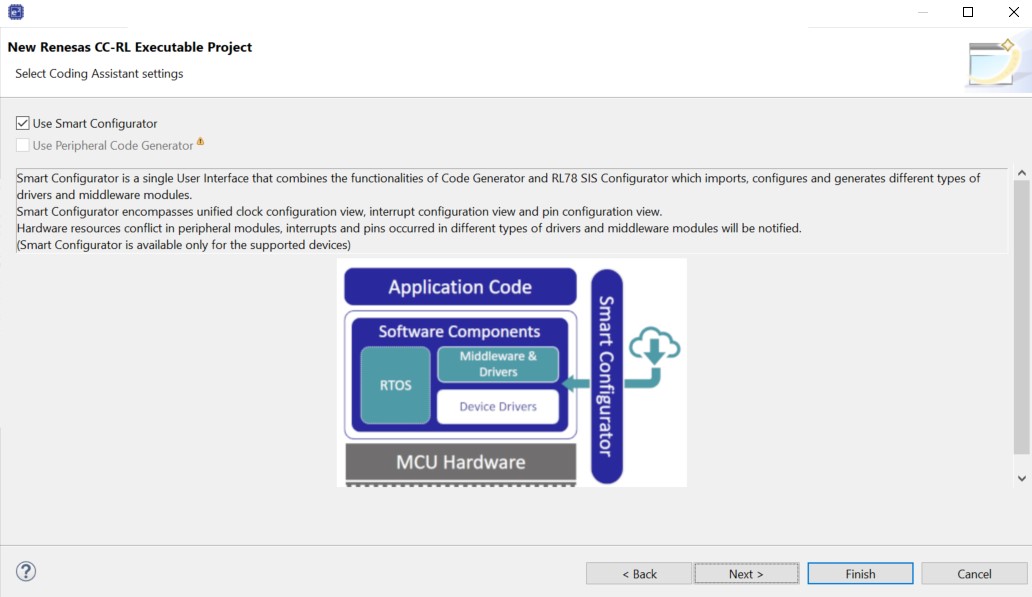
Task: Go to previous page with Back button
Action: coord(638,573)
